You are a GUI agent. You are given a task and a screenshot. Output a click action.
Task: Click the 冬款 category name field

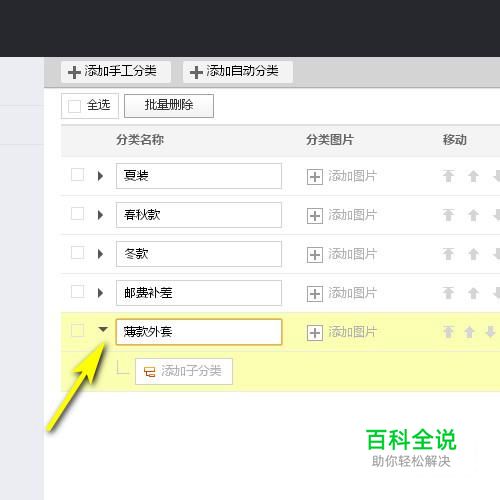[x=199, y=254]
